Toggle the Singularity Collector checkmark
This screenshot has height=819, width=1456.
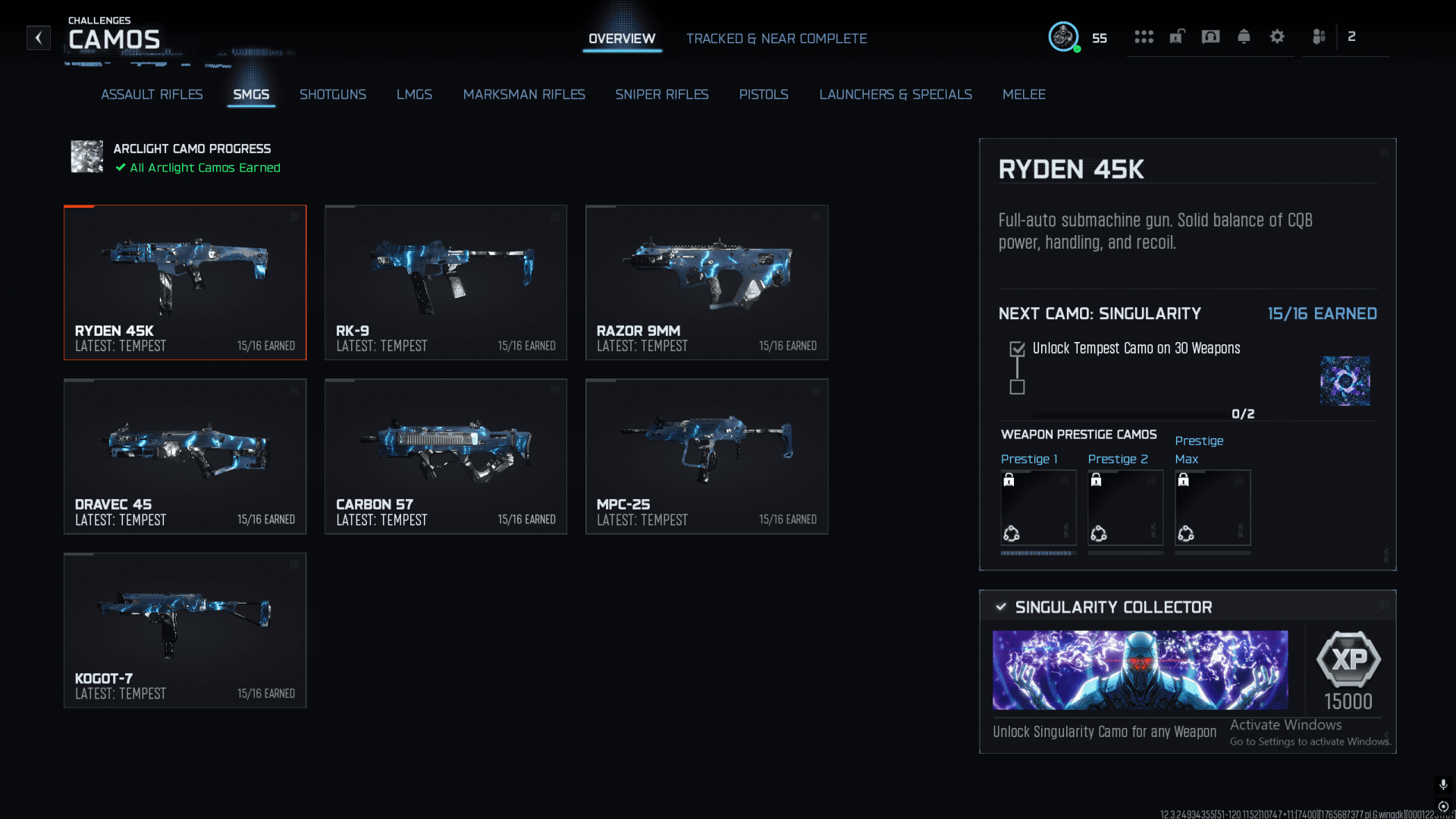1001,607
